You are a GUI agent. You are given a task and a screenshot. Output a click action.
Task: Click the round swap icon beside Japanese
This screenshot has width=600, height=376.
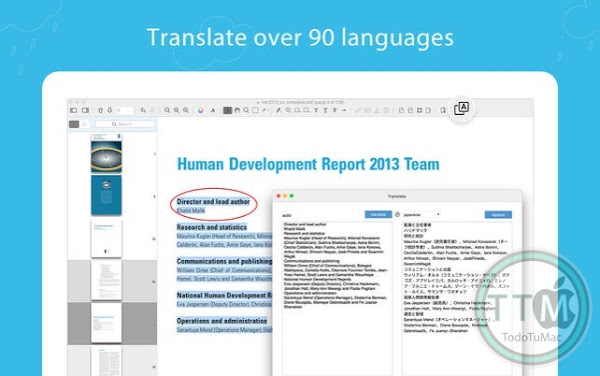pos(397,215)
